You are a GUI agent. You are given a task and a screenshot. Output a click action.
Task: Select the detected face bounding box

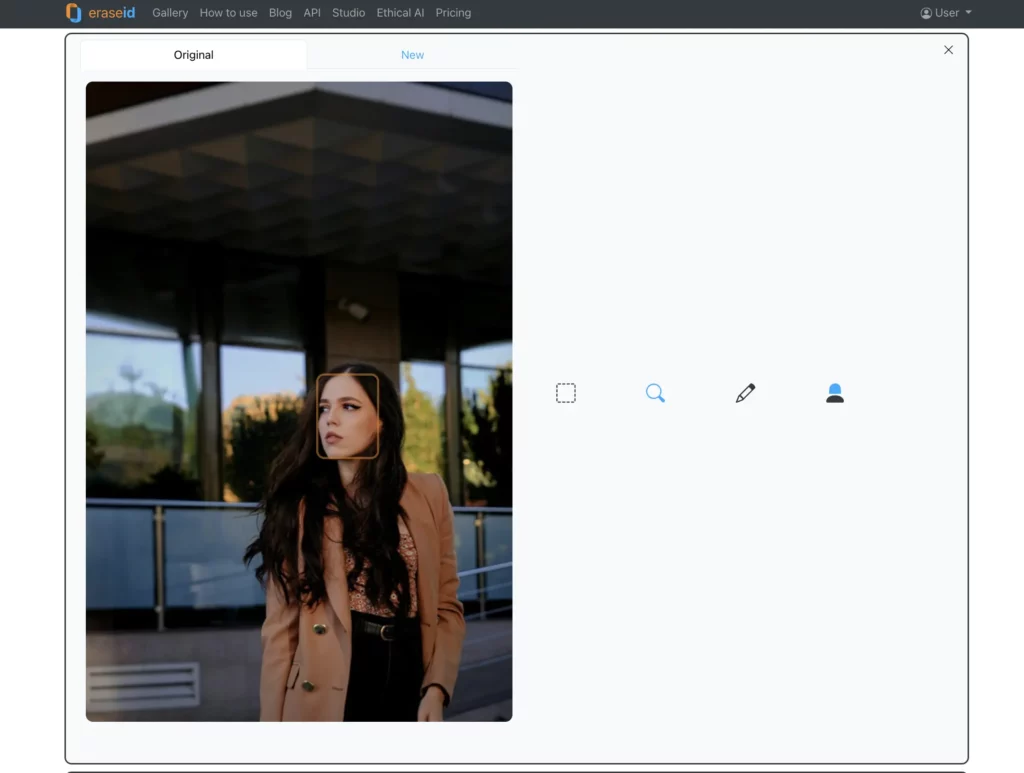pyautogui.click(x=348, y=415)
